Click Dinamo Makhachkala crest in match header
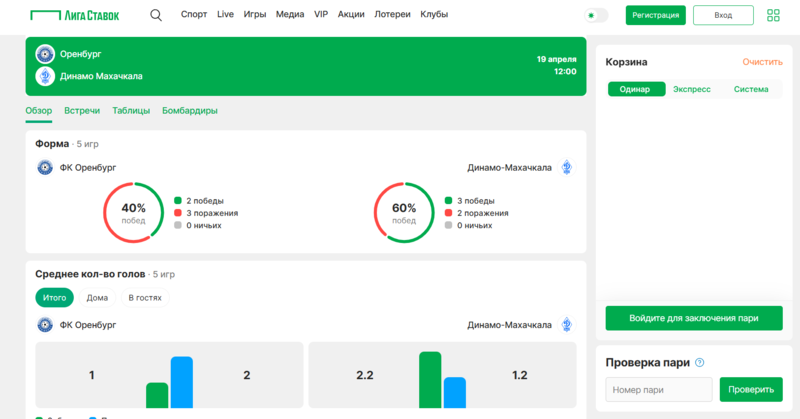The width and height of the screenshot is (800, 419). (45, 76)
